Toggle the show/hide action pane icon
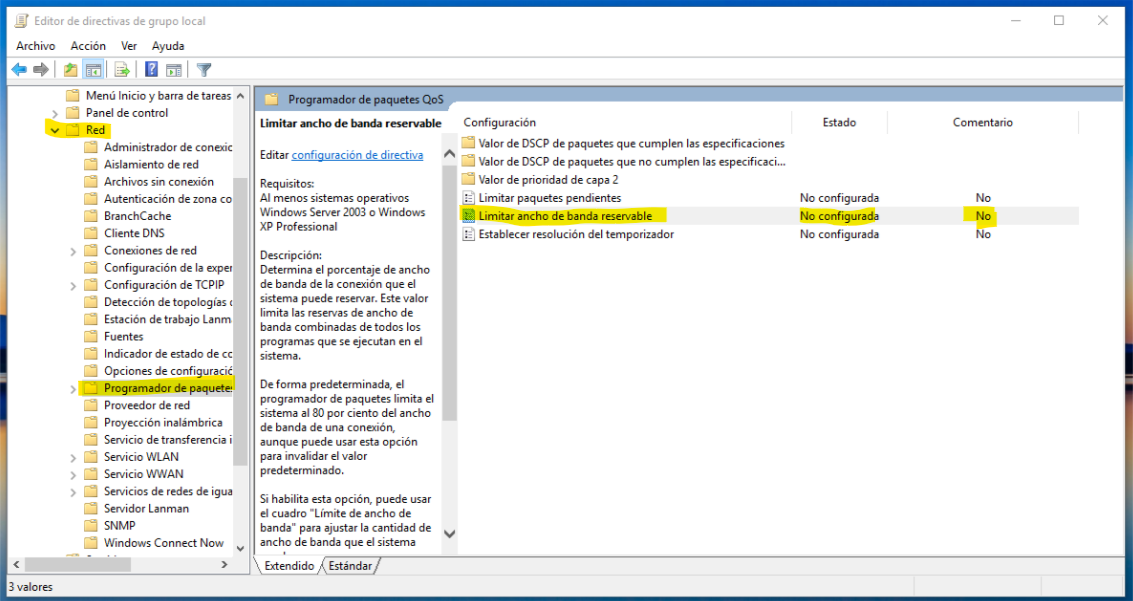1133x601 pixels. click(x=174, y=69)
